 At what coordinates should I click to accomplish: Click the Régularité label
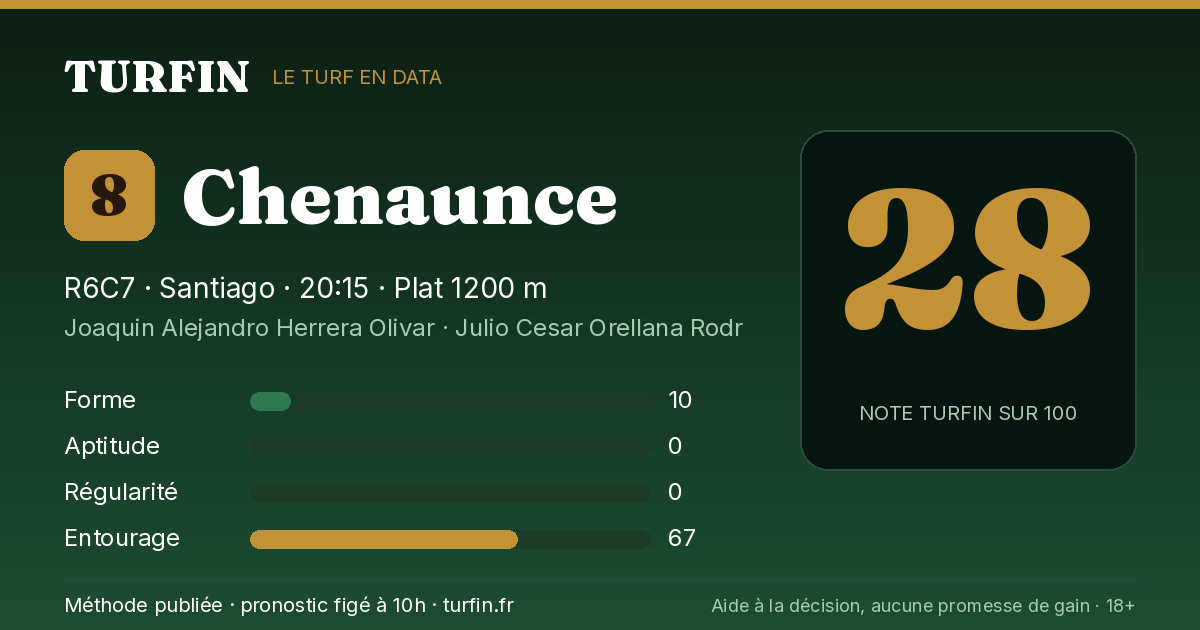[121, 492]
